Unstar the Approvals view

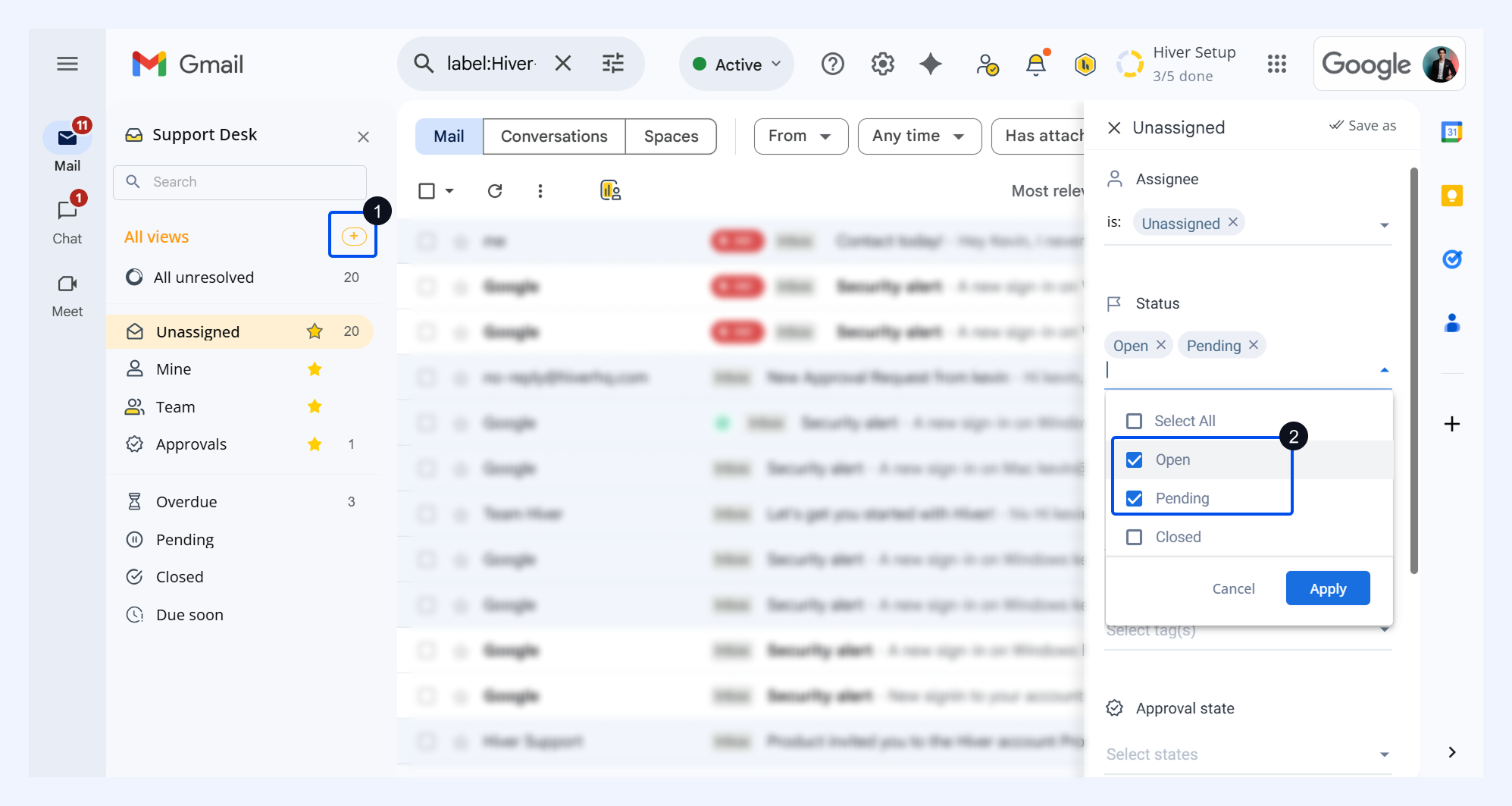315,444
